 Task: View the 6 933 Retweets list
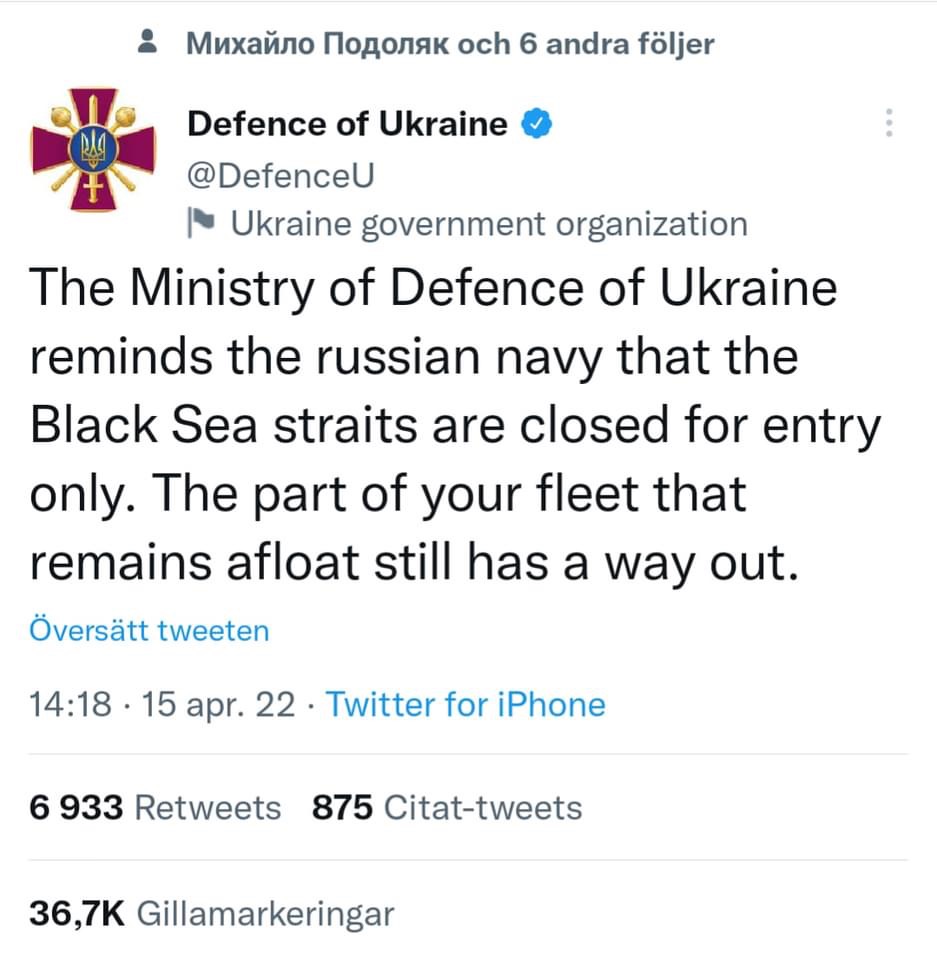tap(155, 807)
